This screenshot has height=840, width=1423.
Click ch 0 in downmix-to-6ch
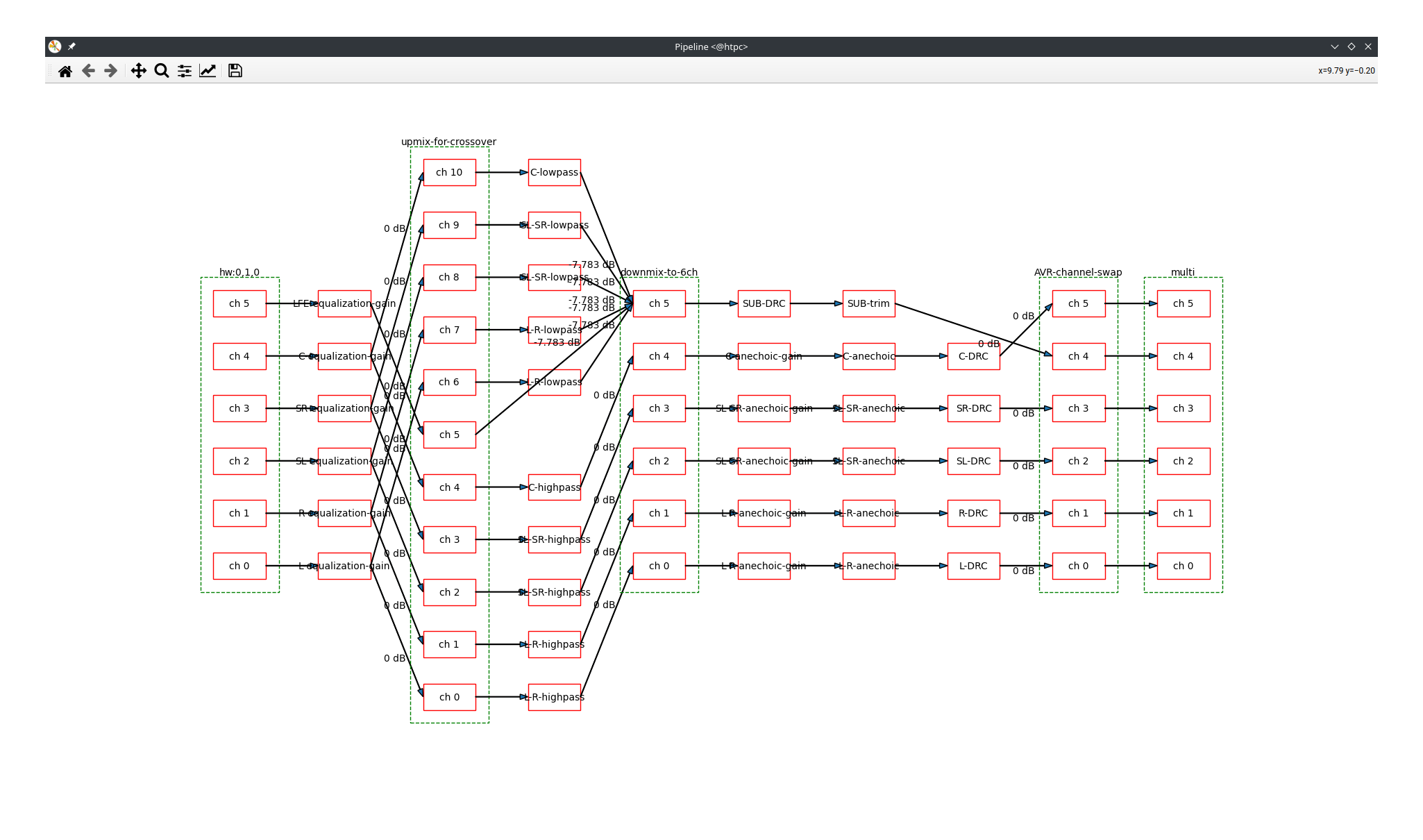pyautogui.click(x=659, y=566)
